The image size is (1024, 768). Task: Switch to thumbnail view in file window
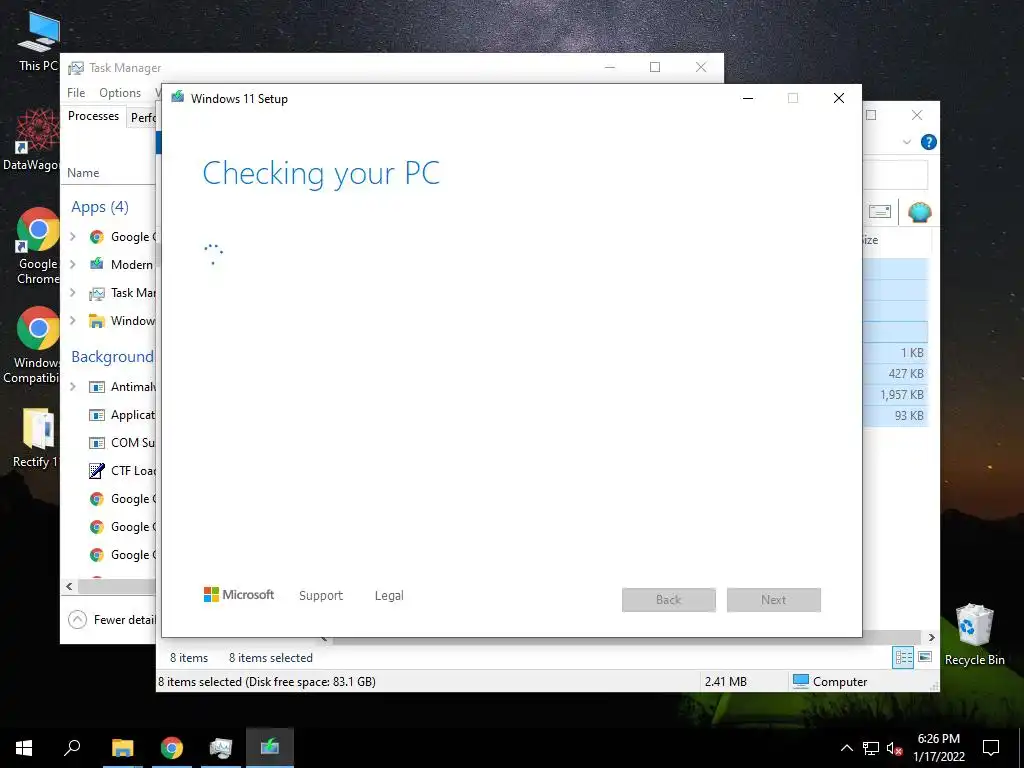pos(925,657)
